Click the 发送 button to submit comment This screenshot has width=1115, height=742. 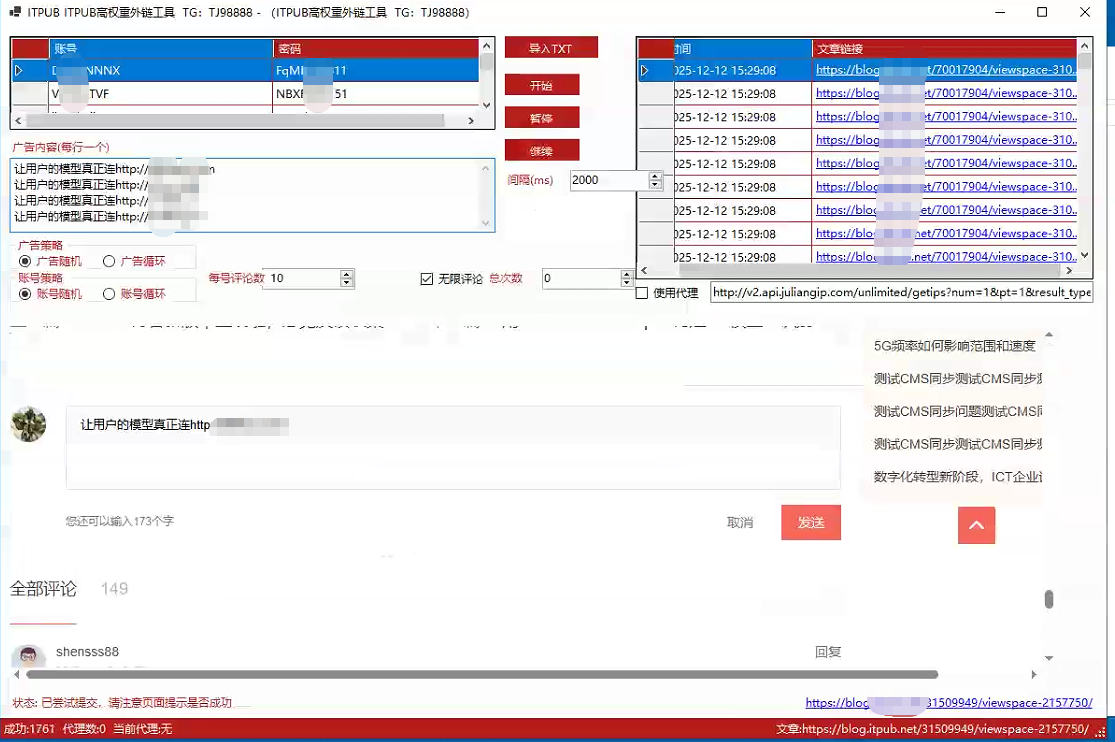[x=810, y=522]
